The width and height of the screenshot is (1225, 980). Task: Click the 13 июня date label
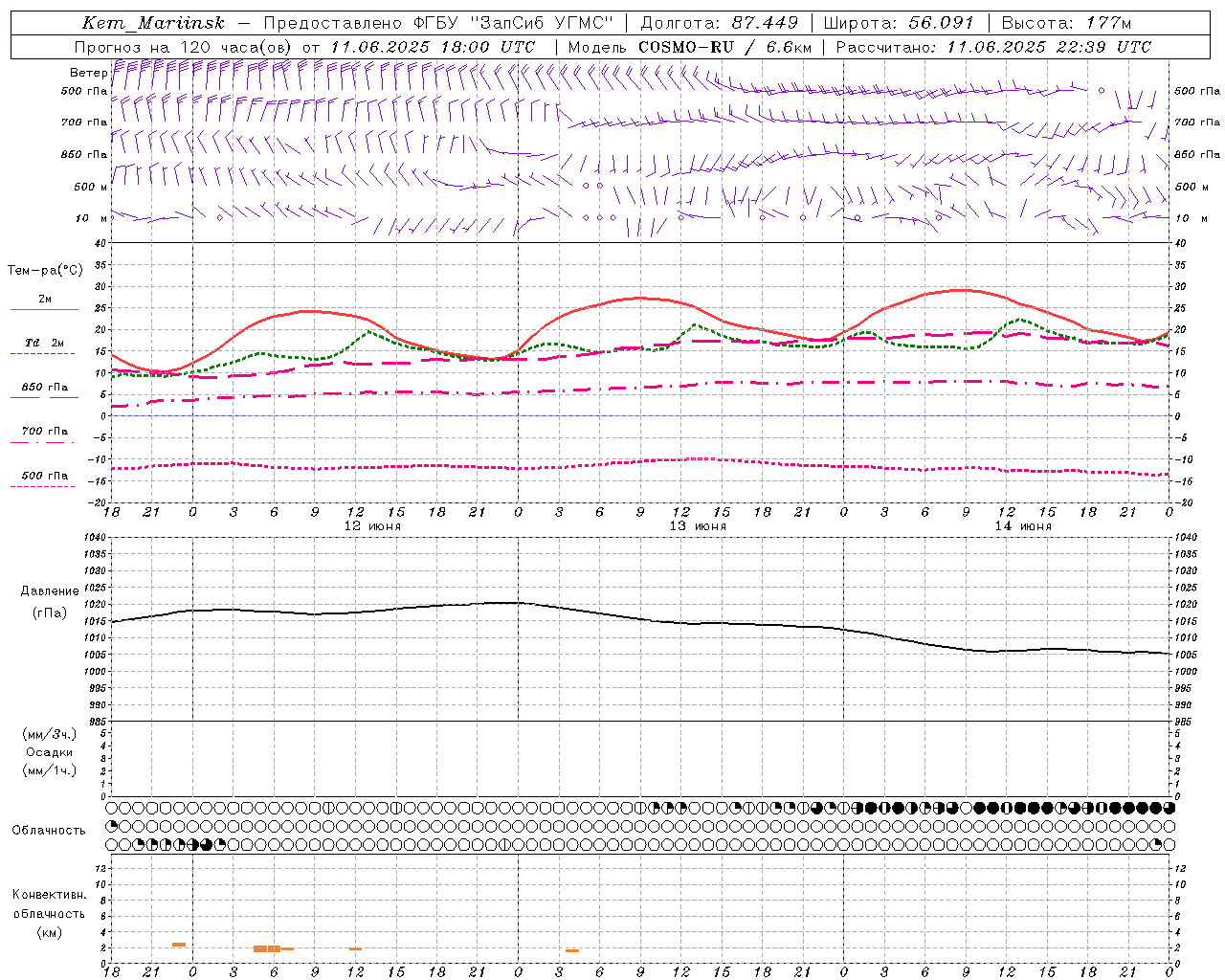pyautogui.click(x=698, y=526)
